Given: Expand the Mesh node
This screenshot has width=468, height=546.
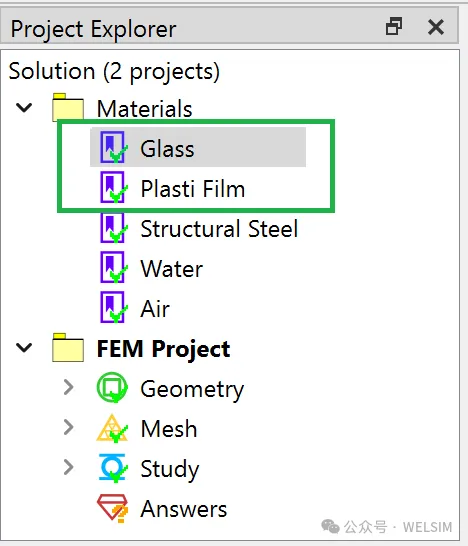Looking at the screenshot, I should point(69,427).
